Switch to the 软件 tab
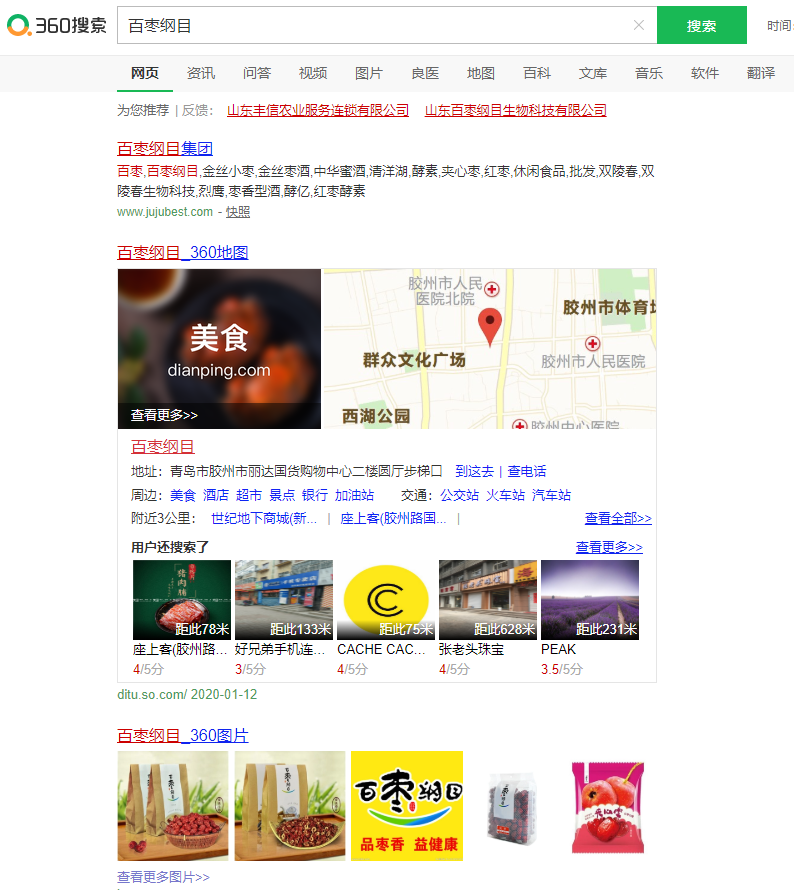This screenshot has height=890, width=794. pos(705,73)
